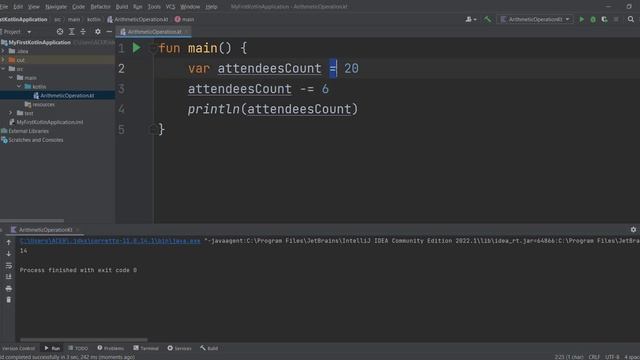
Task: Close the ArithmeticOperation.kt editor tab
Action: [x=187, y=31]
